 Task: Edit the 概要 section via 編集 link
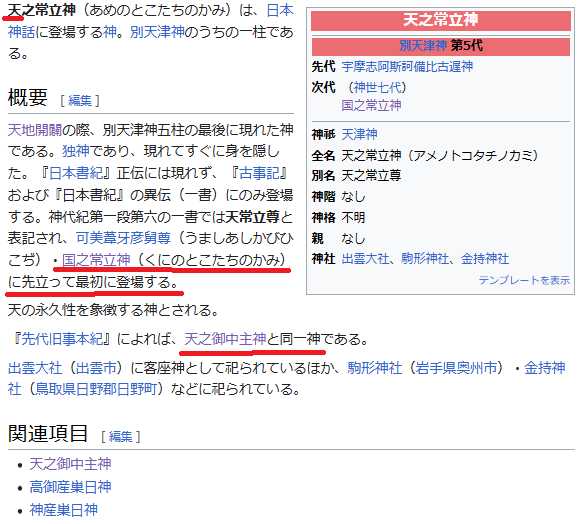[x=80, y=100]
